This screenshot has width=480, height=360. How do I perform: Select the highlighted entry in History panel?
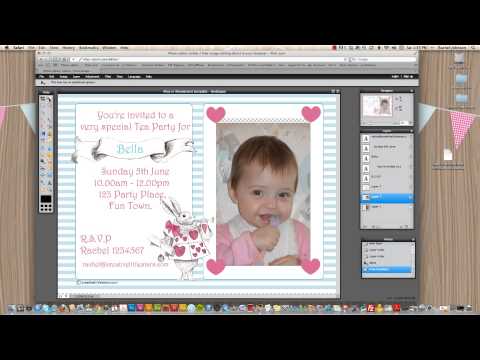(388, 269)
